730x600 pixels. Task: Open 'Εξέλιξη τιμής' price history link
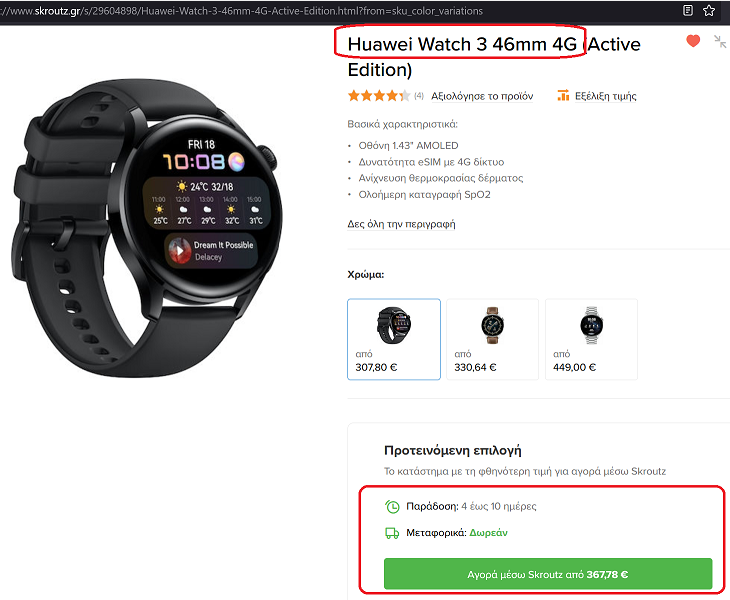coord(605,96)
